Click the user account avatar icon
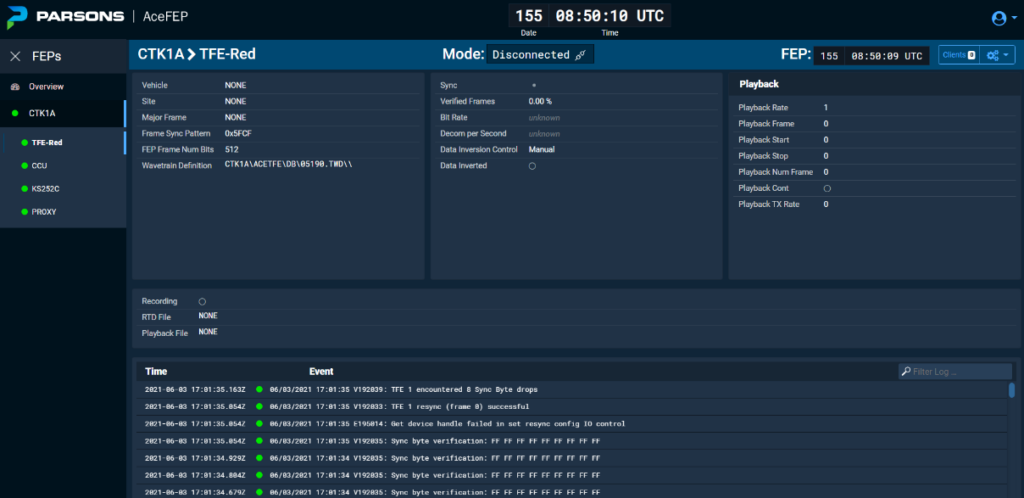This screenshot has width=1024, height=498. click(998, 18)
